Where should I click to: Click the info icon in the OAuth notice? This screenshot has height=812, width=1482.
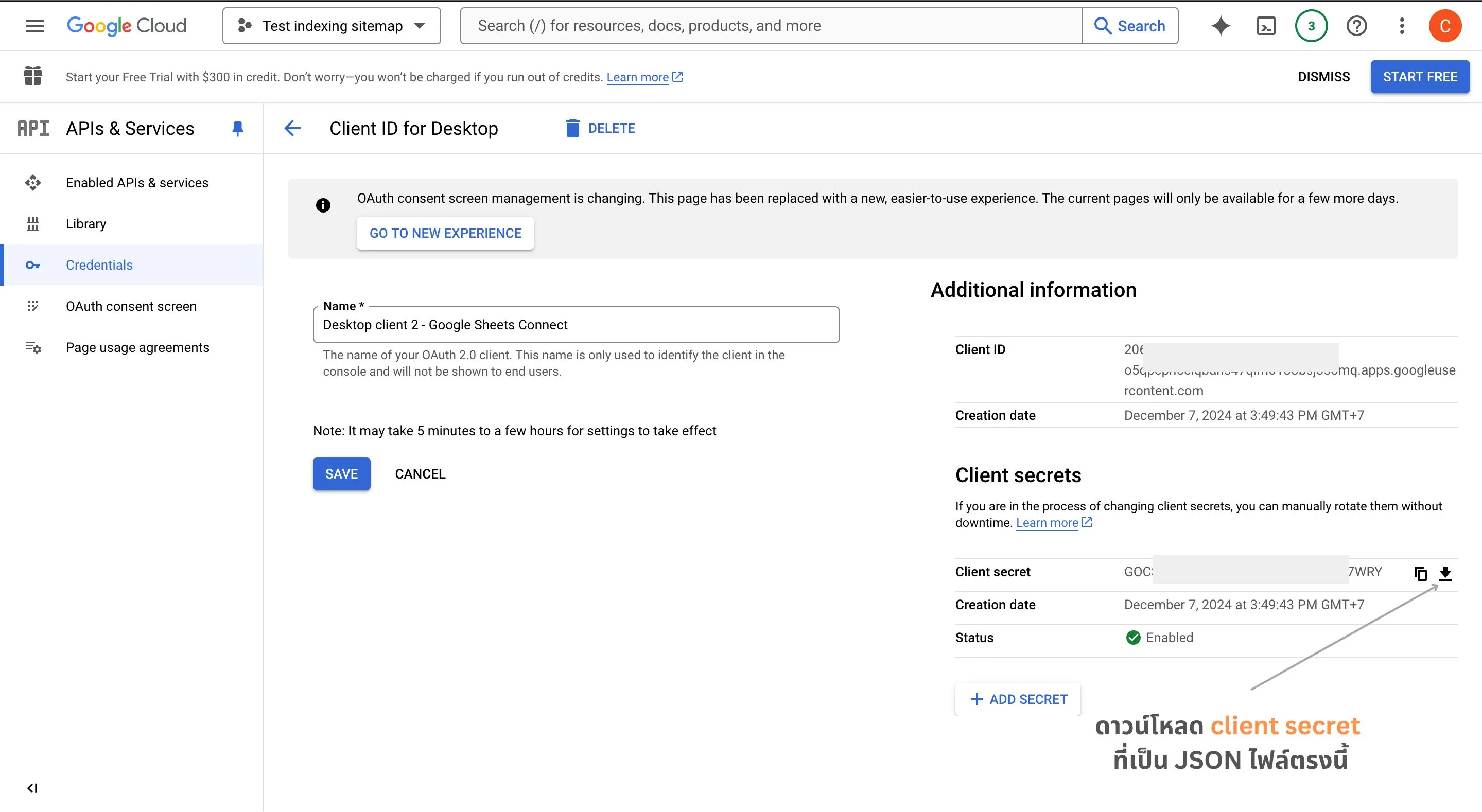point(323,205)
